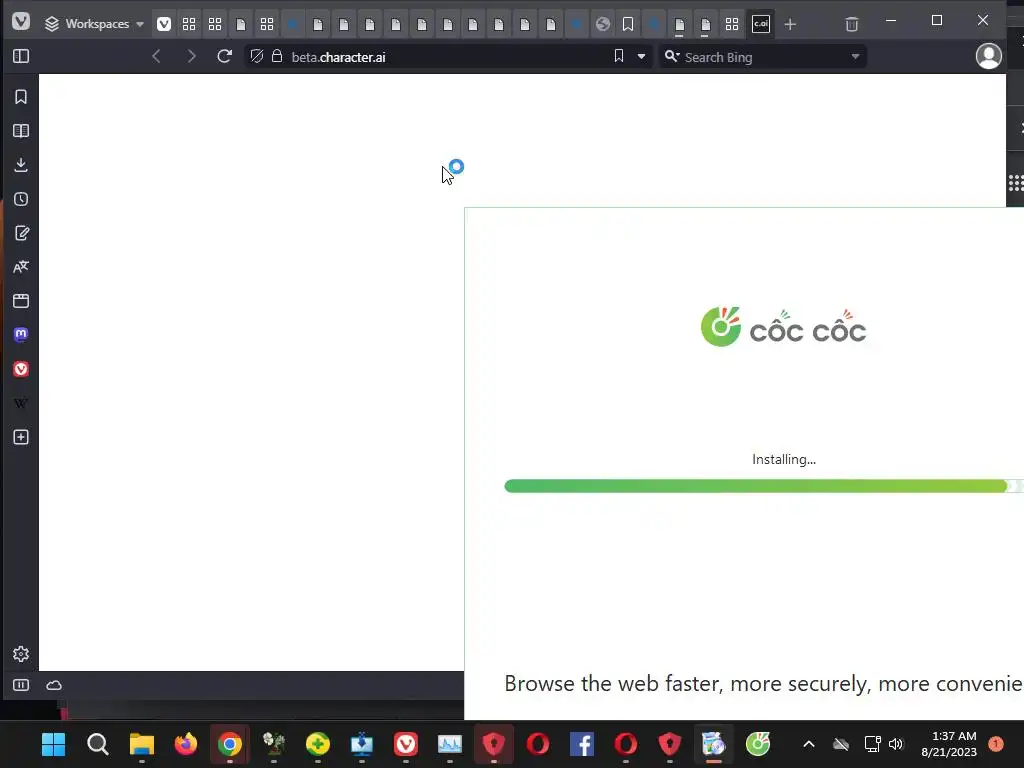Open the Vivaldi main menu
The width and height of the screenshot is (1024, 768).
pos(21,22)
